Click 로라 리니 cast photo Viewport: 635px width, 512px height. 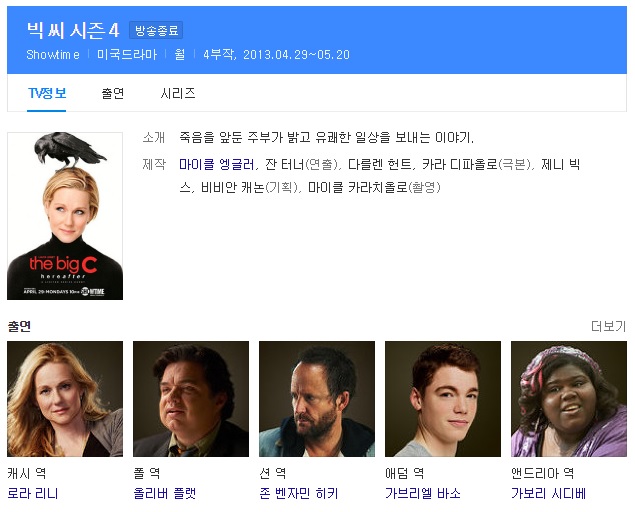click(x=65, y=399)
